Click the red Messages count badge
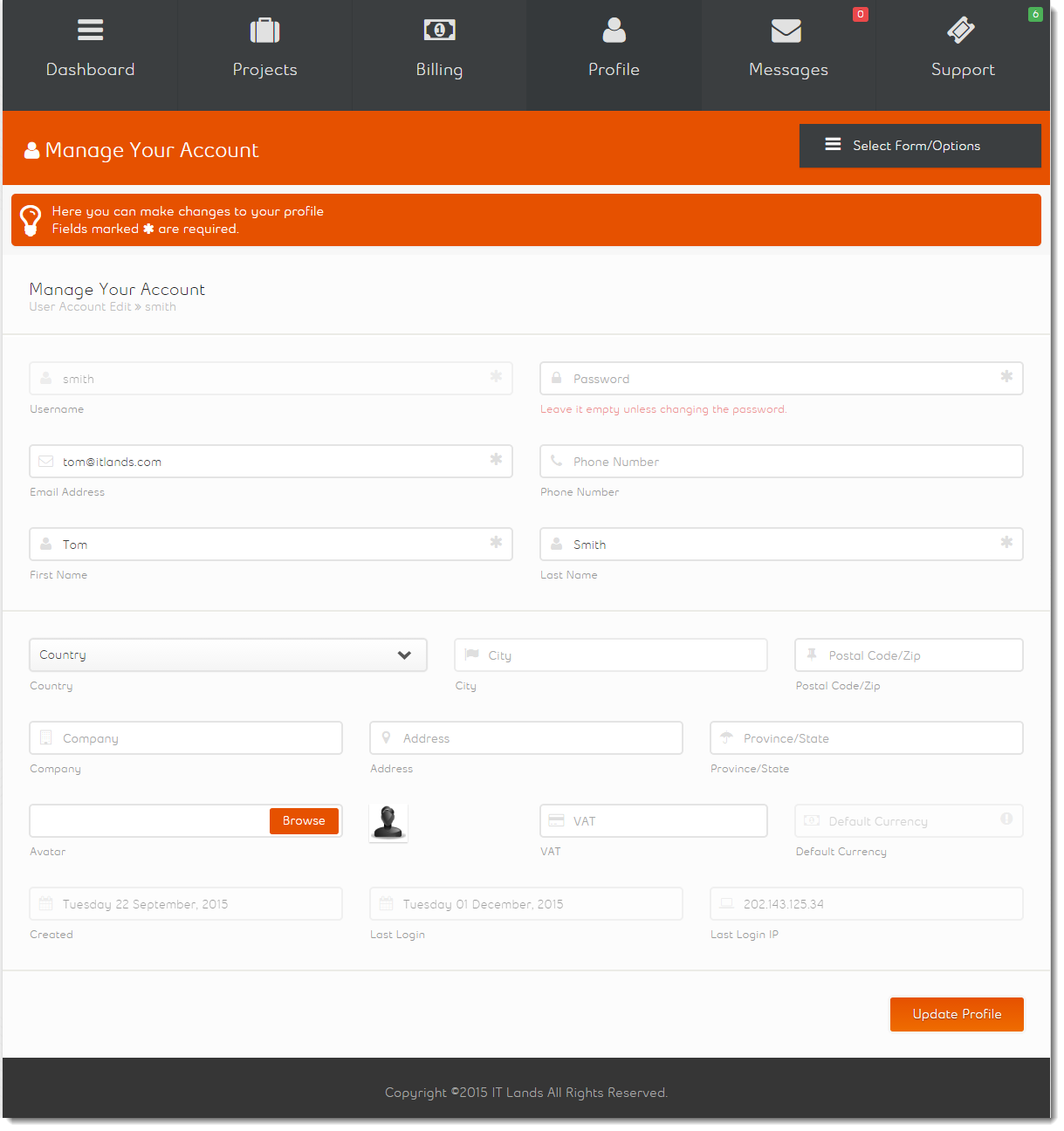This screenshot has height=1131, width=1064. click(x=861, y=14)
